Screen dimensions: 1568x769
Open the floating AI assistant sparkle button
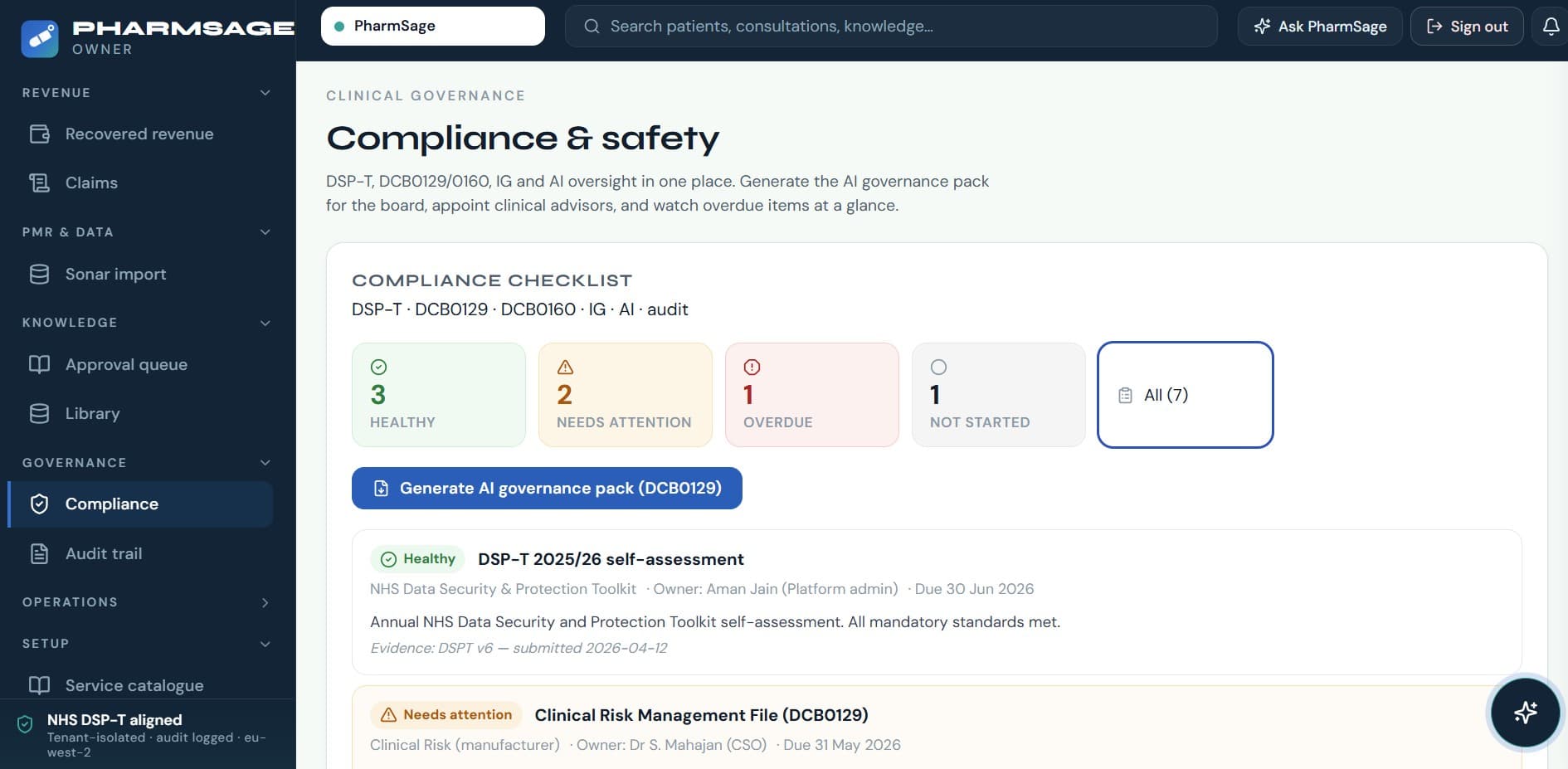pos(1525,713)
